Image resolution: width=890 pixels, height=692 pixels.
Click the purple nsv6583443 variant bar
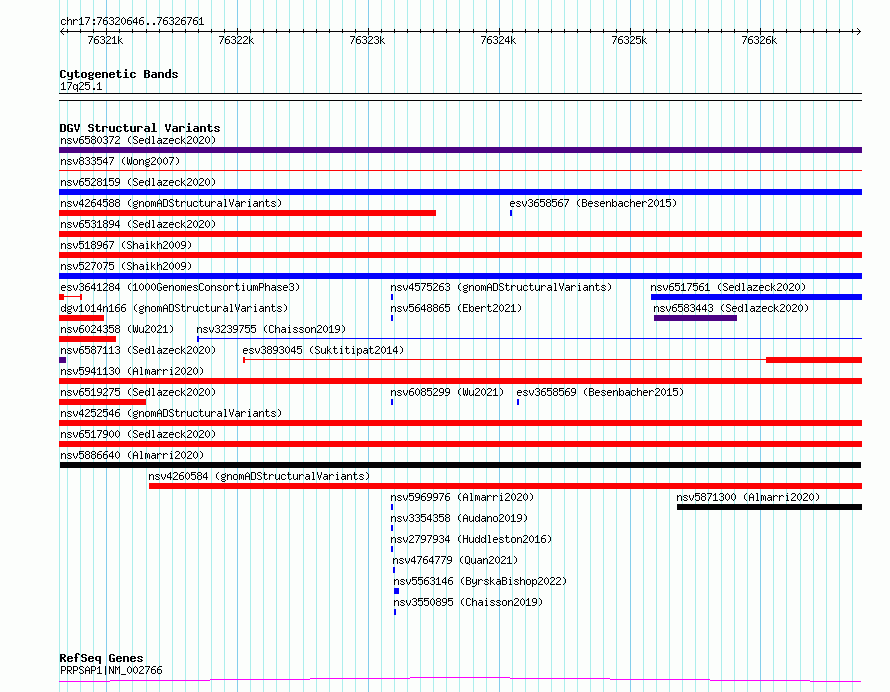695,318
